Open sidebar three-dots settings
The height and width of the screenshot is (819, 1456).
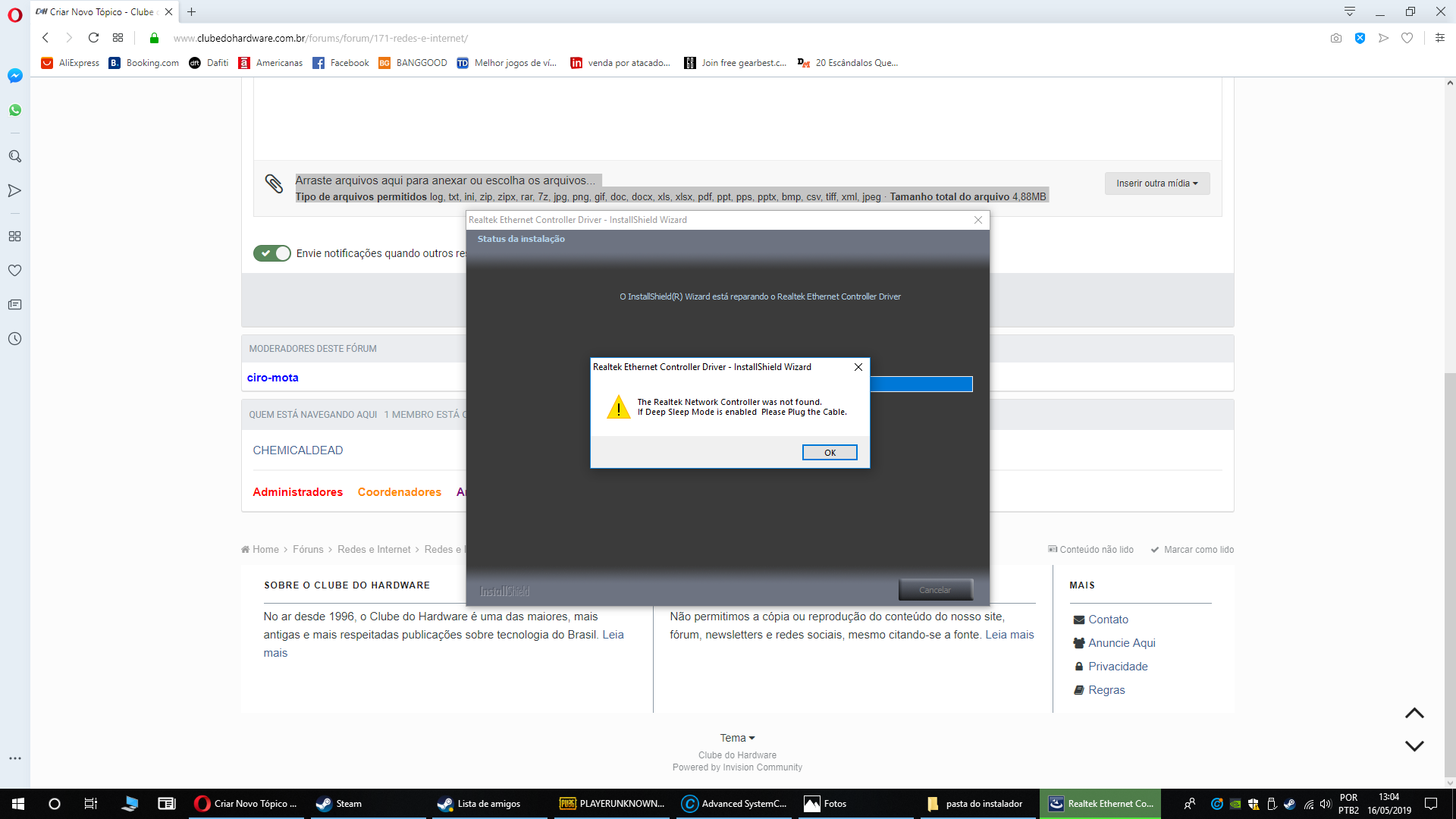click(14, 758)
